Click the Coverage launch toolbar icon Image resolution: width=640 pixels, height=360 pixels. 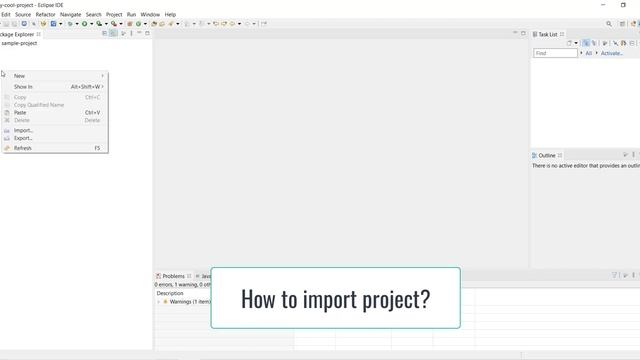tap(99, 24)
